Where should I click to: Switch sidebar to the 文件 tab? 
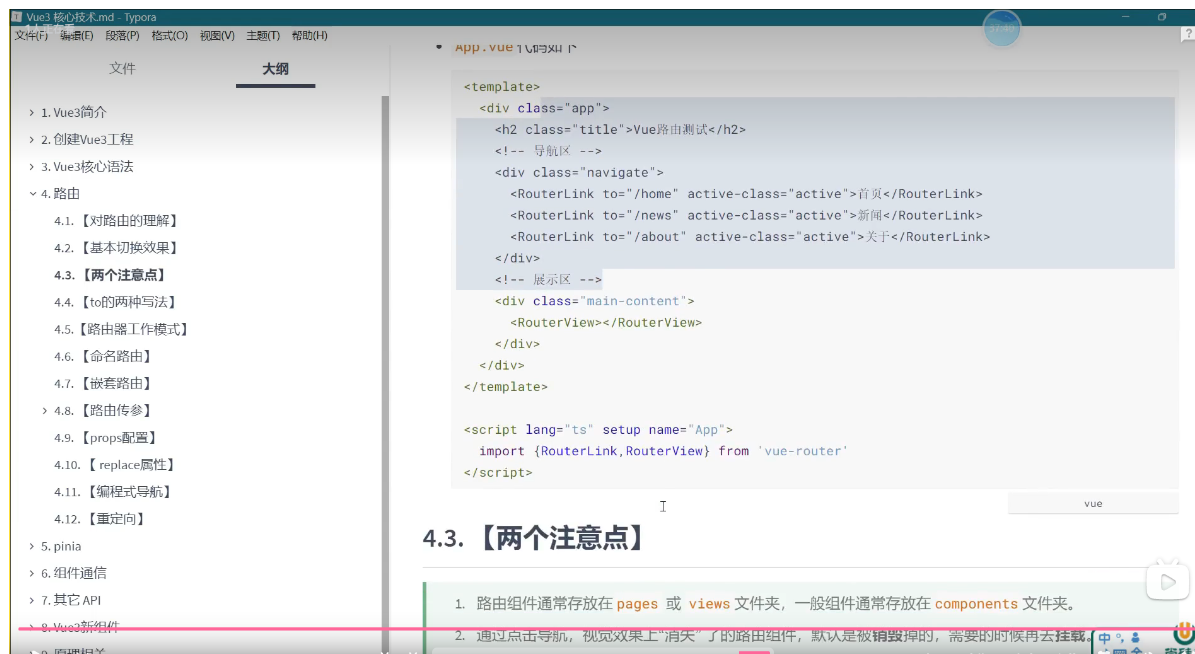tap(122, 69)
